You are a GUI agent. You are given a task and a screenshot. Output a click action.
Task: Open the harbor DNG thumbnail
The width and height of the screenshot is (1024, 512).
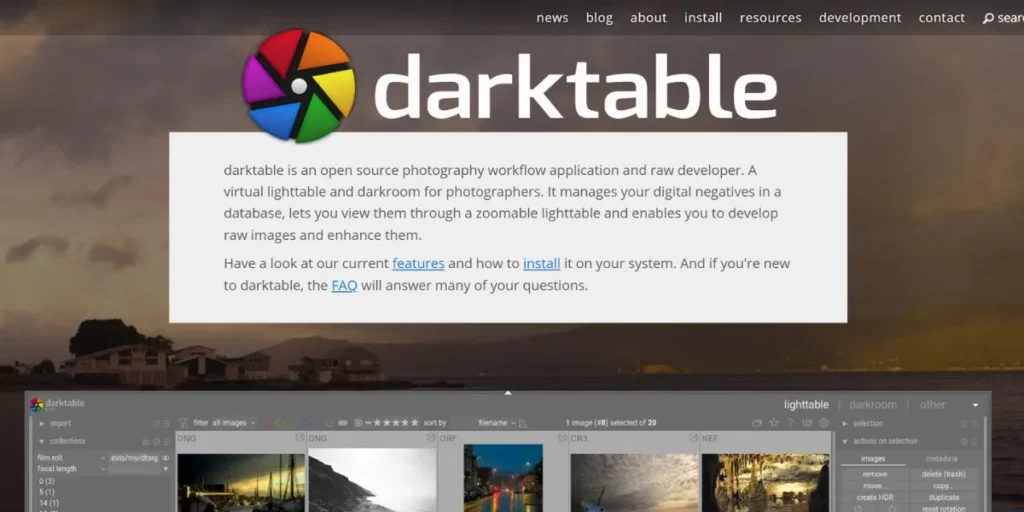pyautogui.click(x=241, y=483)
